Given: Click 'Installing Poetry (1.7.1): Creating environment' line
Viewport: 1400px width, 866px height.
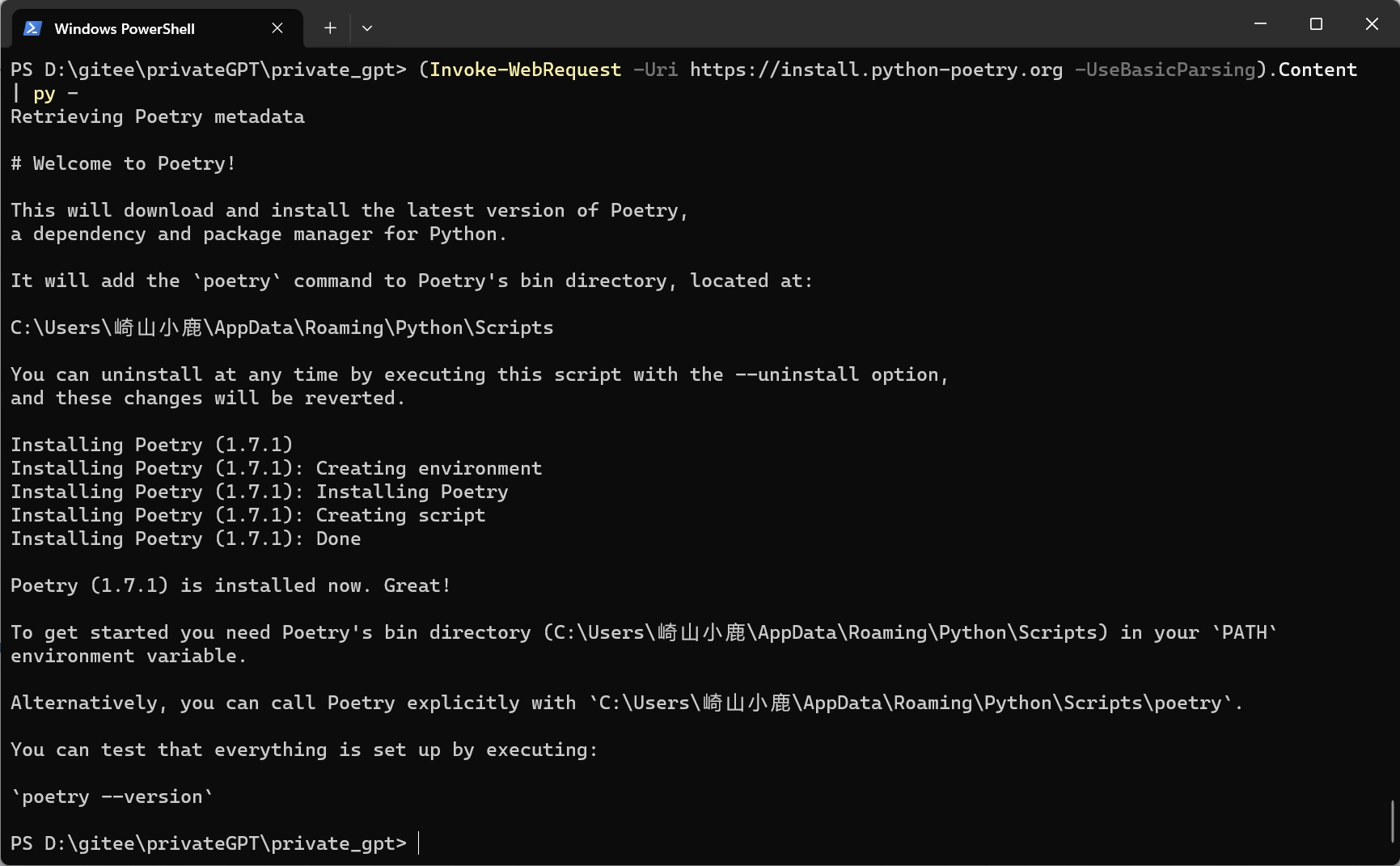Looking at the screenshot, I should pyautogui.click(x=277, y=468).
